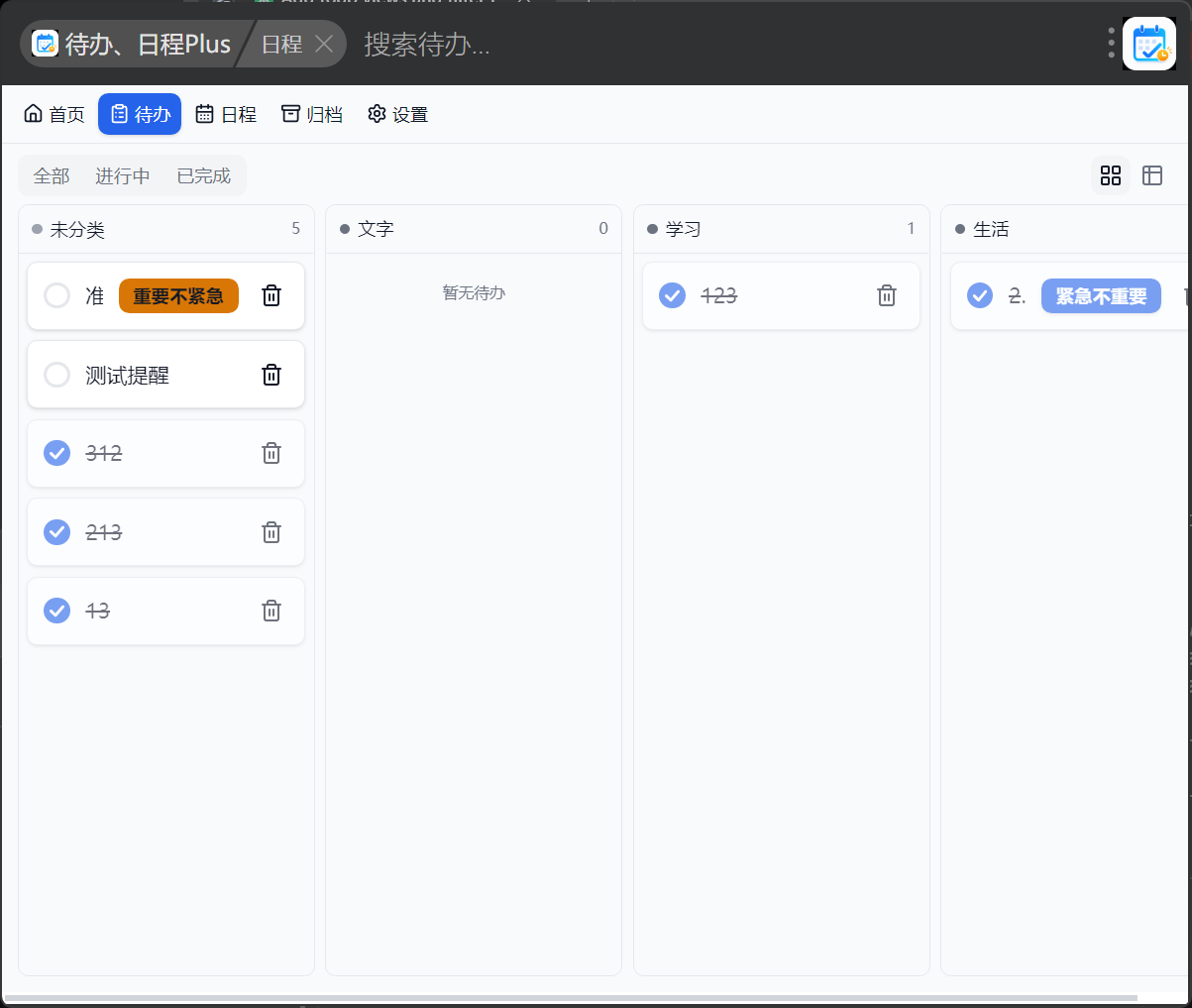This screenshot has height=1008, width=1192.
Task: Click the 紧急不重要 priority tag
Action: [x=1101, y=295]
